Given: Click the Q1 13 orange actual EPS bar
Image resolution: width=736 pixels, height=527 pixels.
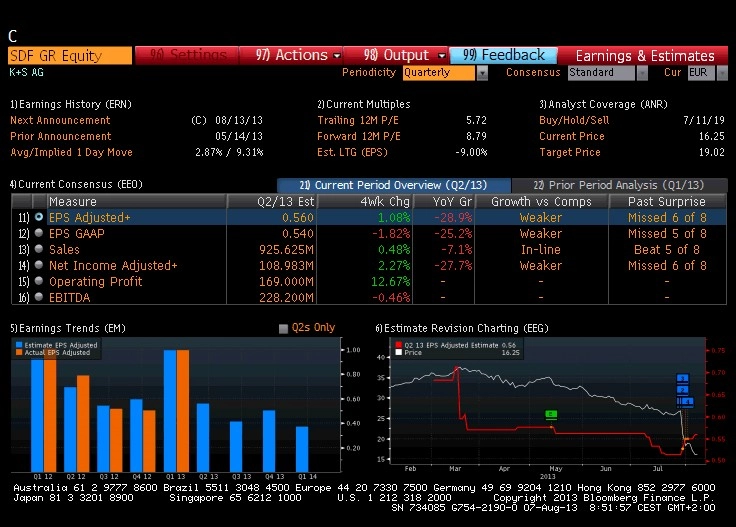Looking at the screenshot, I should [x=183, y=411].
